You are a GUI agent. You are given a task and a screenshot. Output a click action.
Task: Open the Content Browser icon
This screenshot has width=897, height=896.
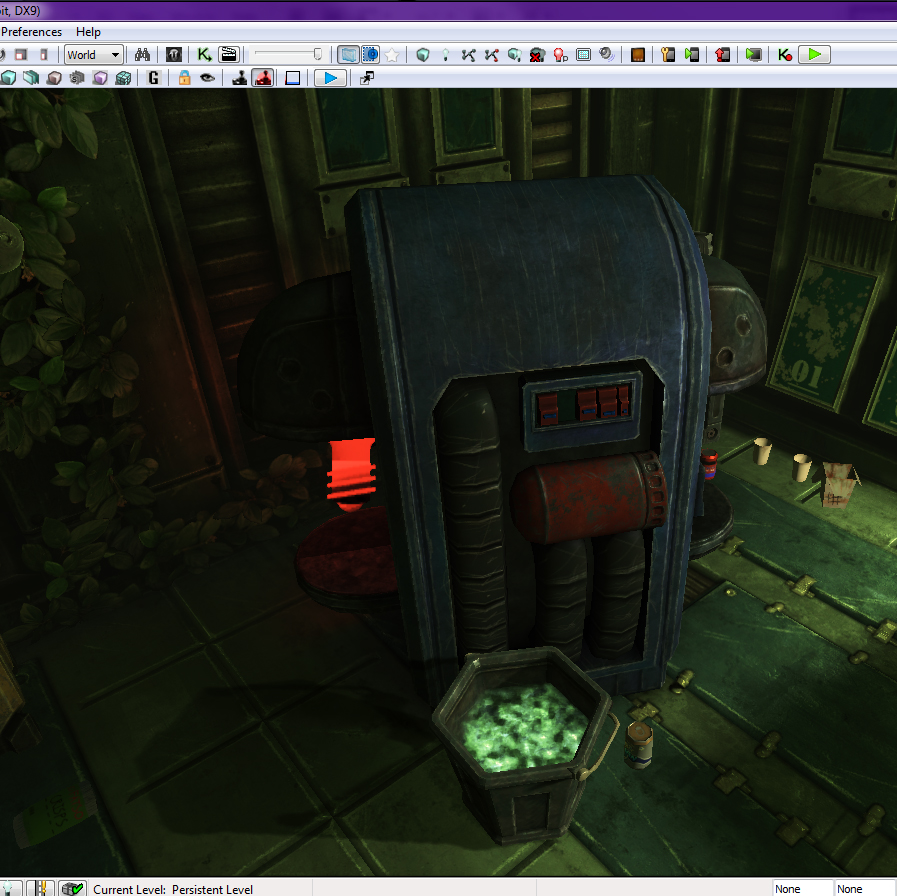click(x=173, y=55)
